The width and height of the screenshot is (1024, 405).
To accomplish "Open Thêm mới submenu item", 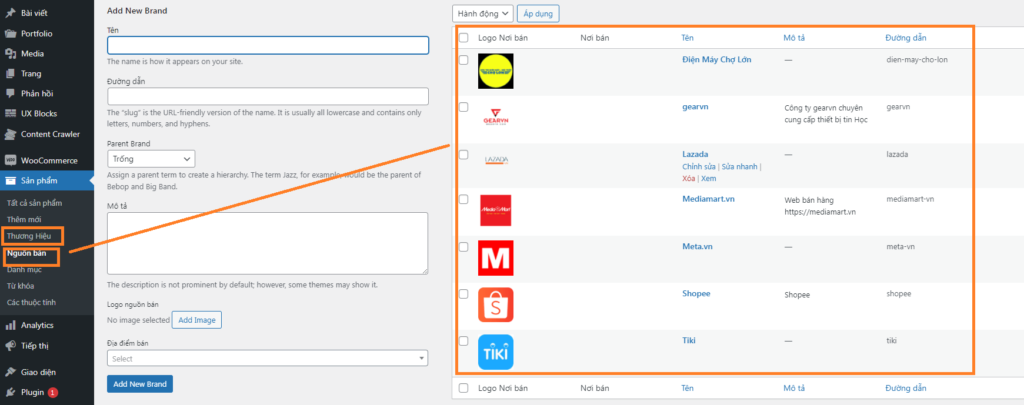I will coord(24,219).
